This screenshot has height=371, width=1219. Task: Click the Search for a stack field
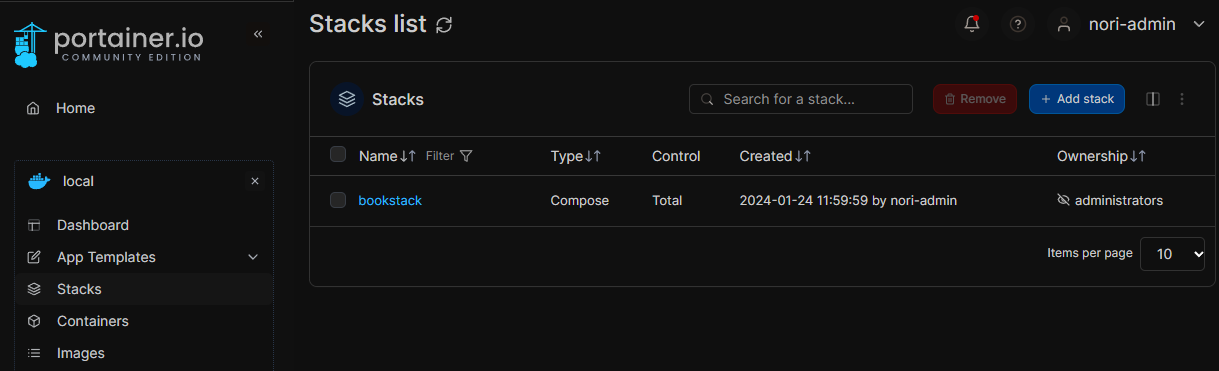click(x=801, y=99)
